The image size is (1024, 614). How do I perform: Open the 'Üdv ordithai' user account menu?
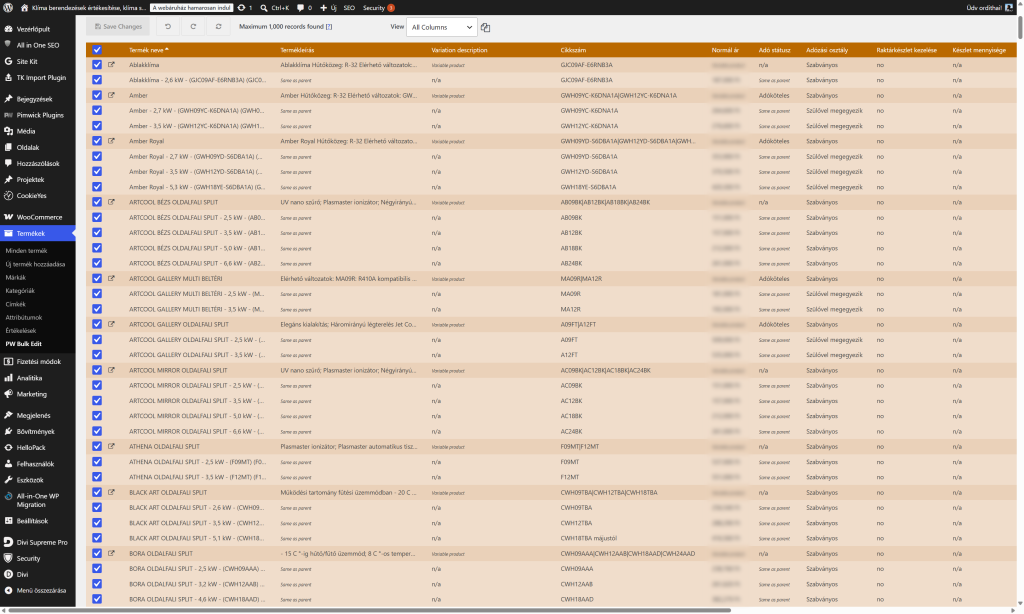pos(989,8)
